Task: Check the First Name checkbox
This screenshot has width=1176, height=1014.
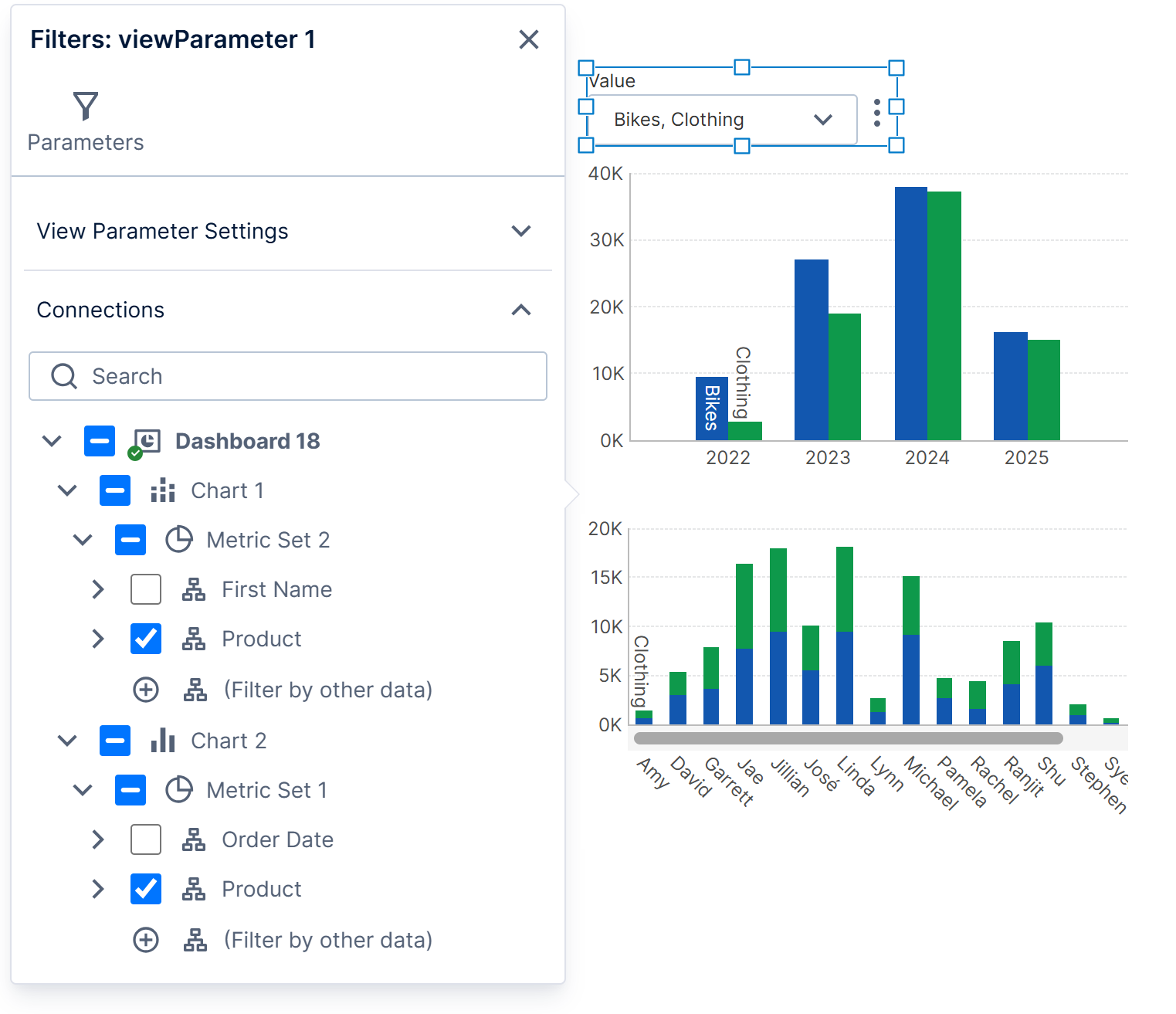Action: [146, 589]
